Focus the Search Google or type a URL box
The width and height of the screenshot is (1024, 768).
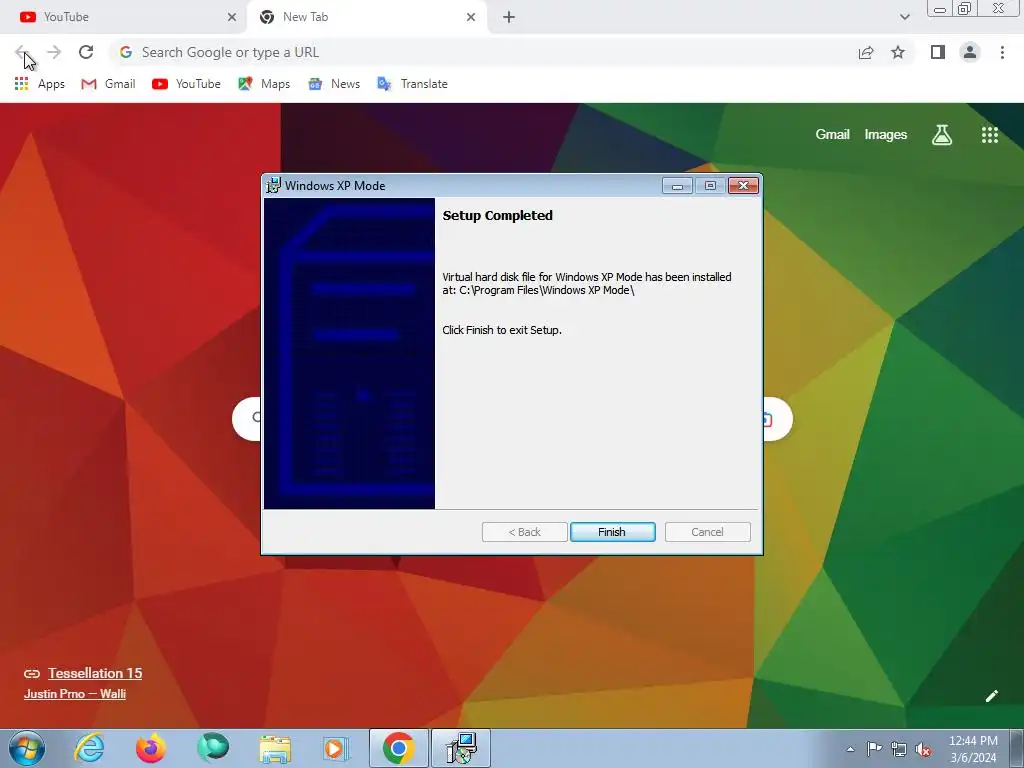483,52
